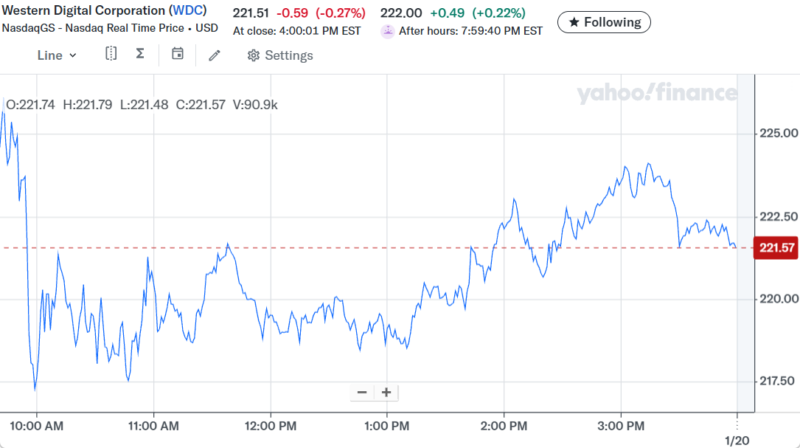Click the 1/20 date label
Viewport: 800px width, 448px height.
736,440
